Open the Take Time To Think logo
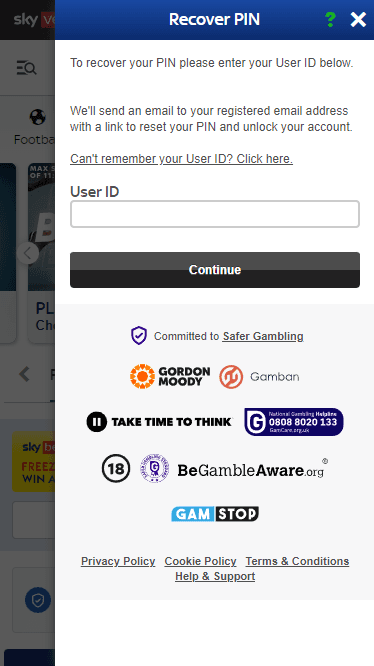 (x=159, y=422)
